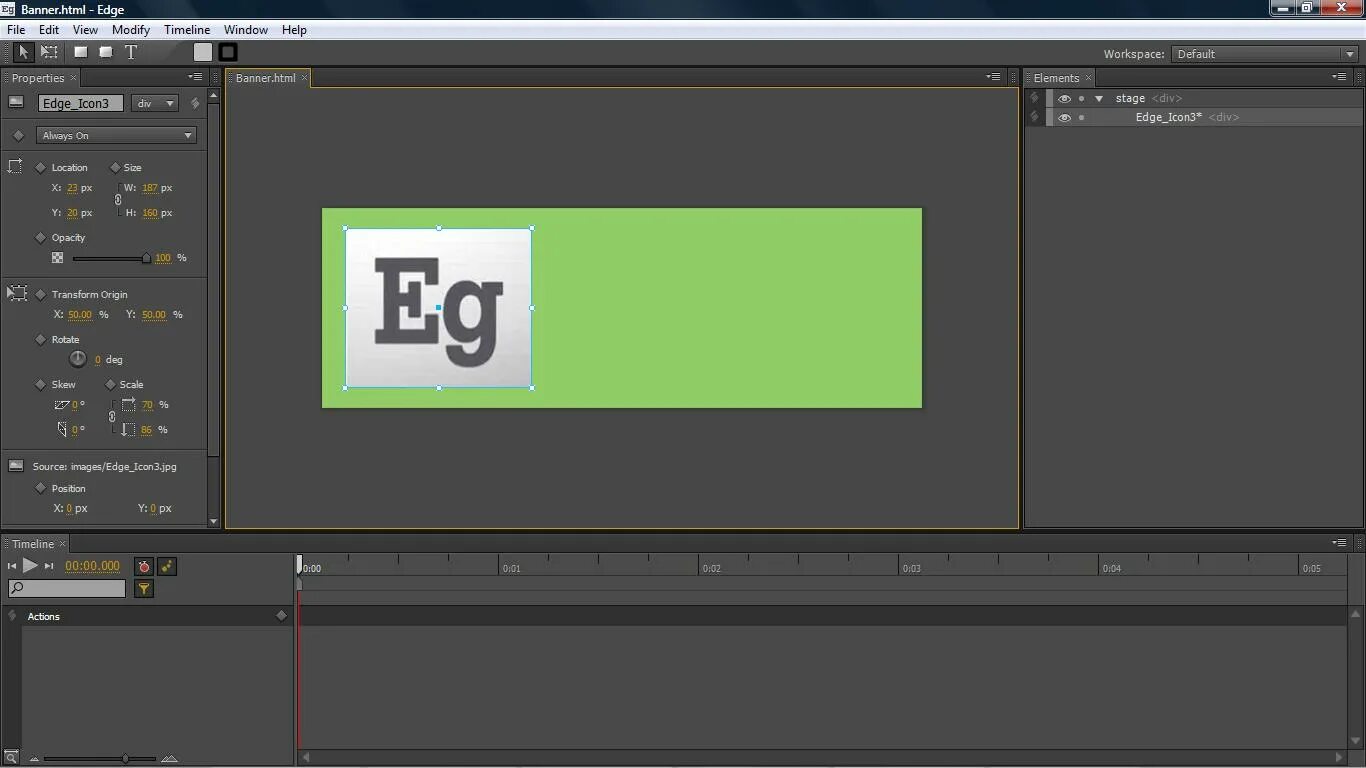Open the light gray background color swatch
Image resolution: width=1366 pixels, height=768 pixels.
coord(203,52)
